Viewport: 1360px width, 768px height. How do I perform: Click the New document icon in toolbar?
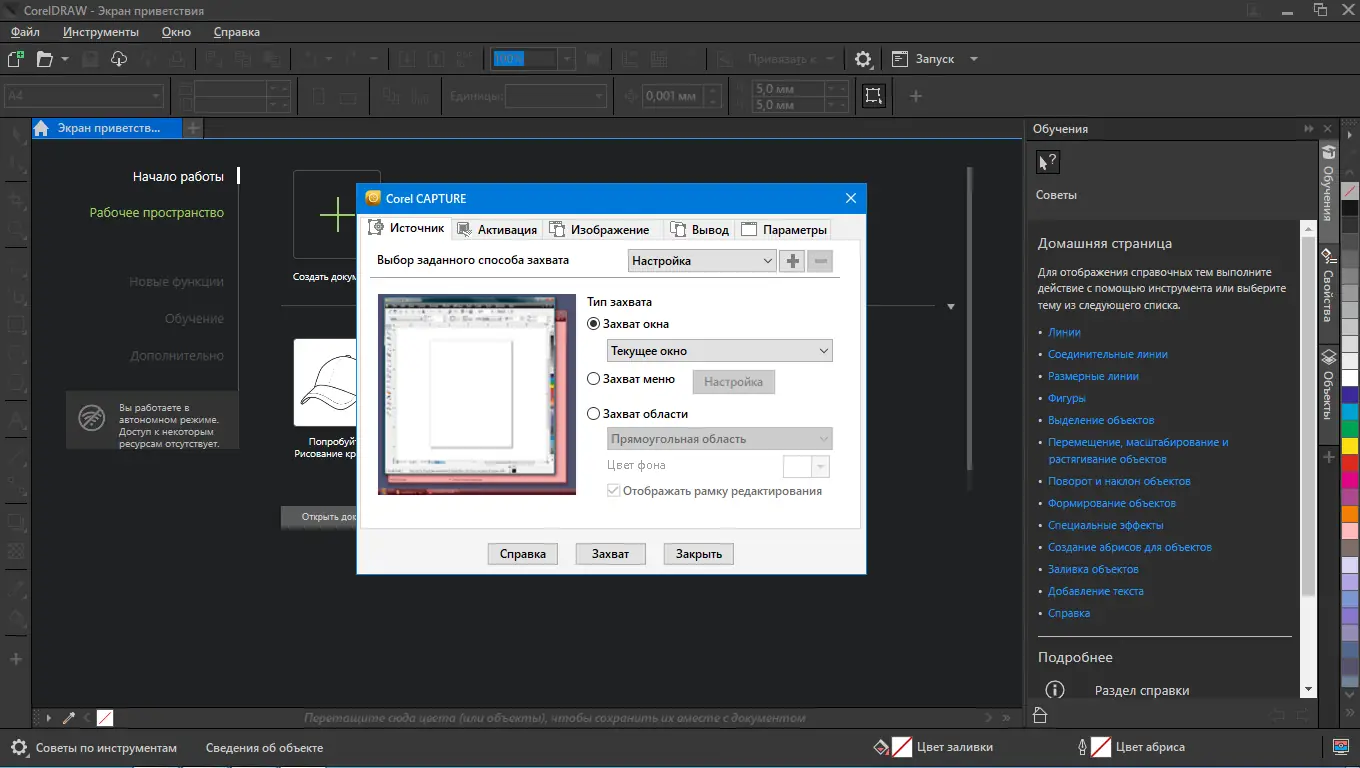[16, 59]
